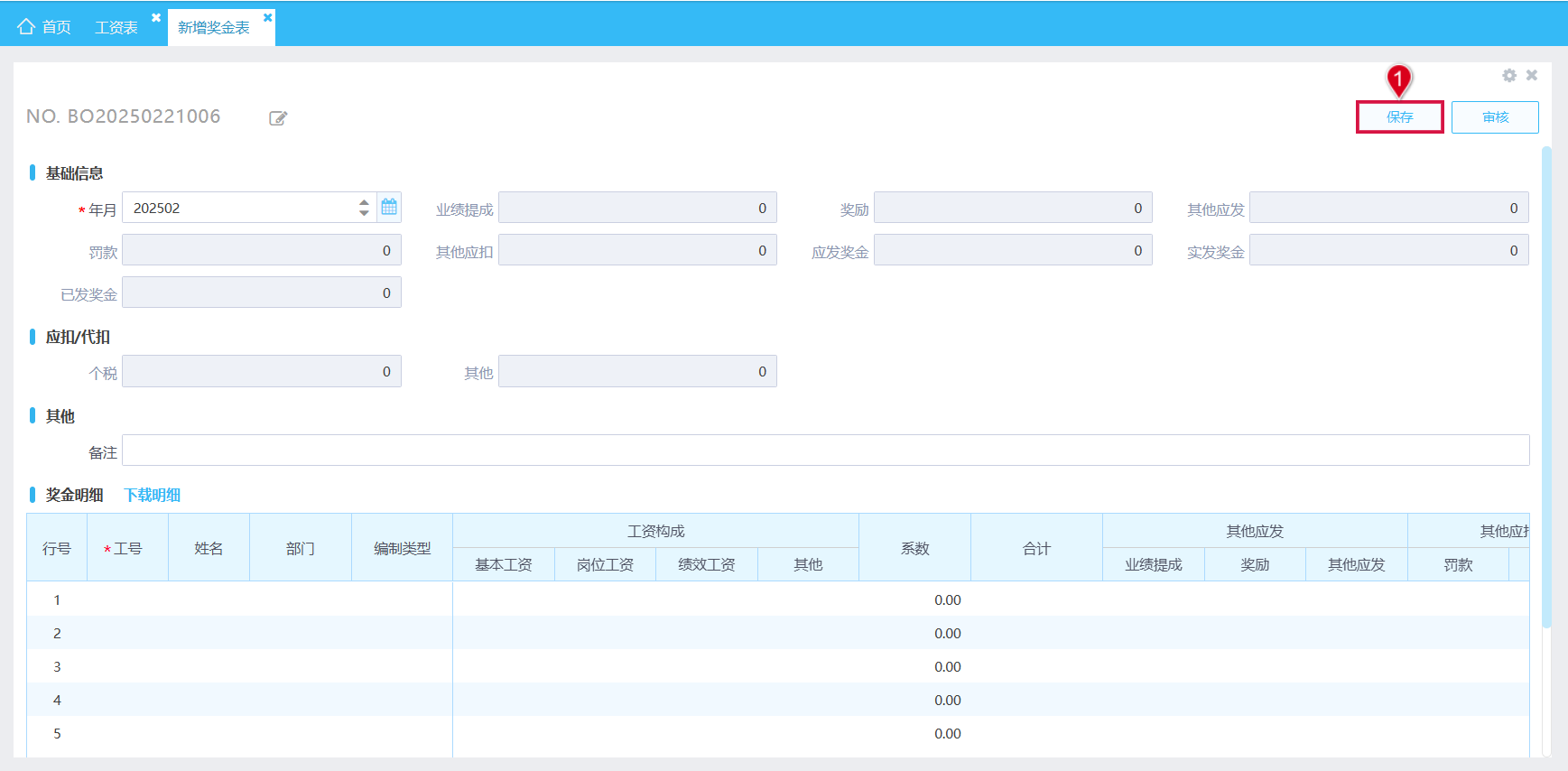Click row 1 in the 奖金明细 table
The height and width of the screenshot is (771, 1568).
click(x=778, y=599)
